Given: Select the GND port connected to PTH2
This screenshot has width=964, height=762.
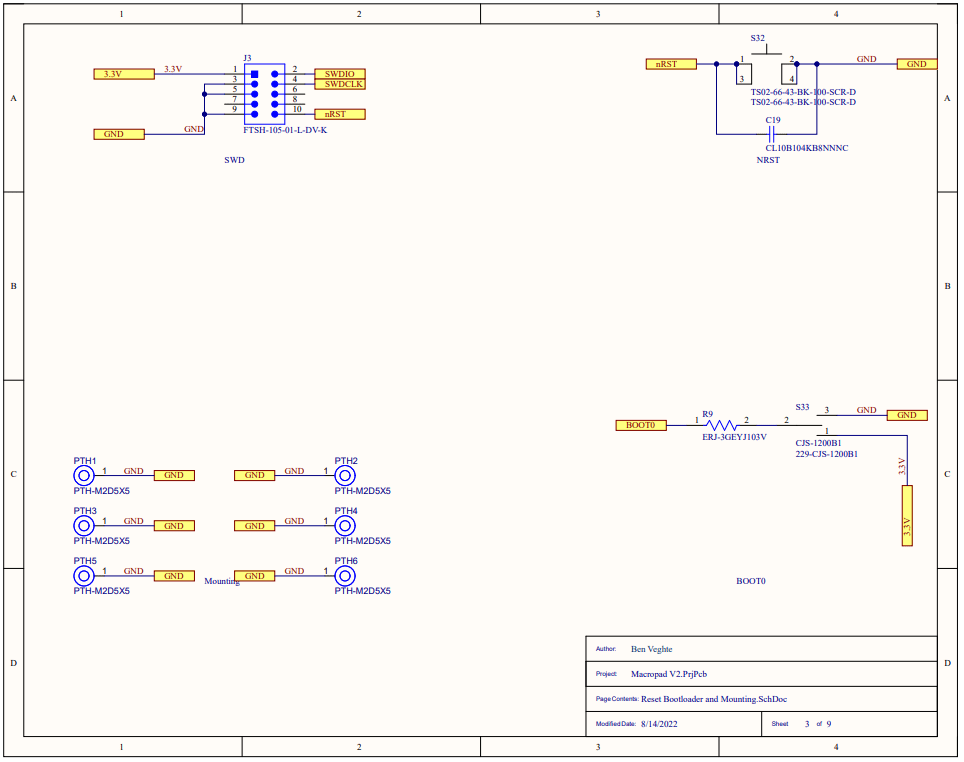Looking at the screenshot, I should click(x=254, y=475).
